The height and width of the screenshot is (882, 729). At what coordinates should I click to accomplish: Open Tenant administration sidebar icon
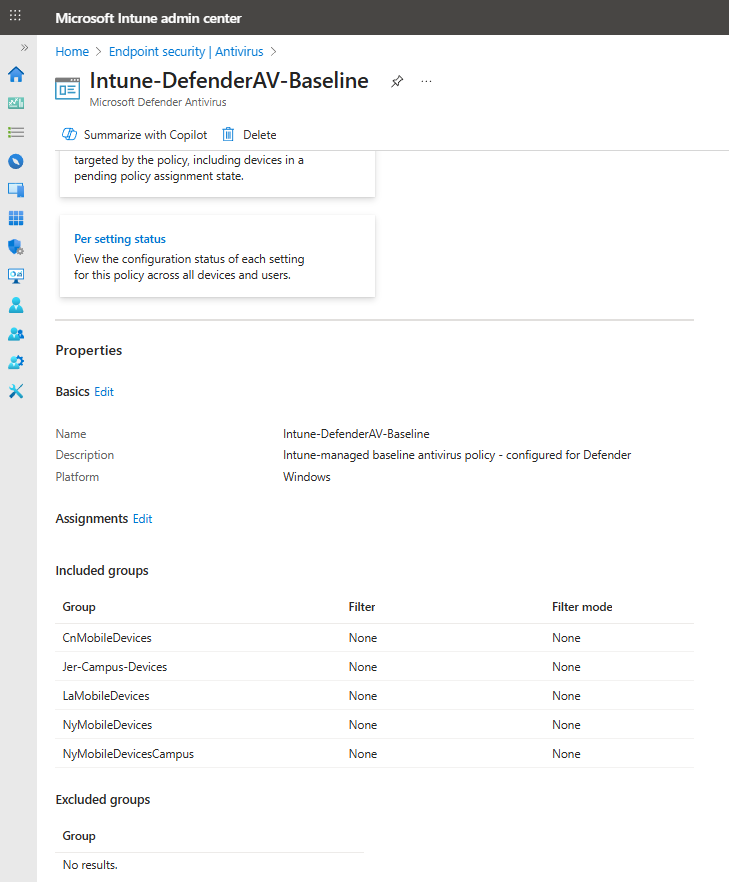click(x=16, y=362)
